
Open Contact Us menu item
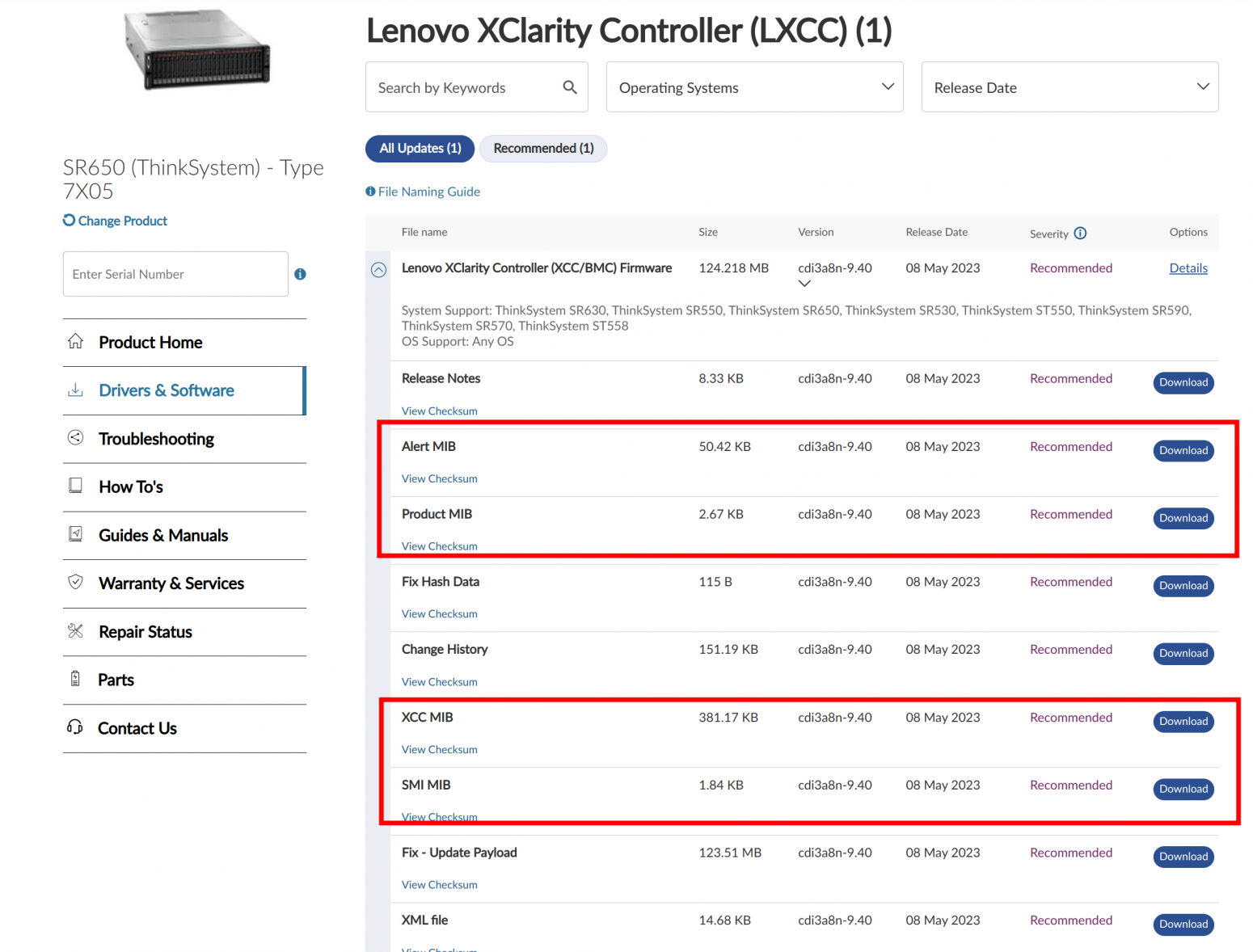coord(184,728)
